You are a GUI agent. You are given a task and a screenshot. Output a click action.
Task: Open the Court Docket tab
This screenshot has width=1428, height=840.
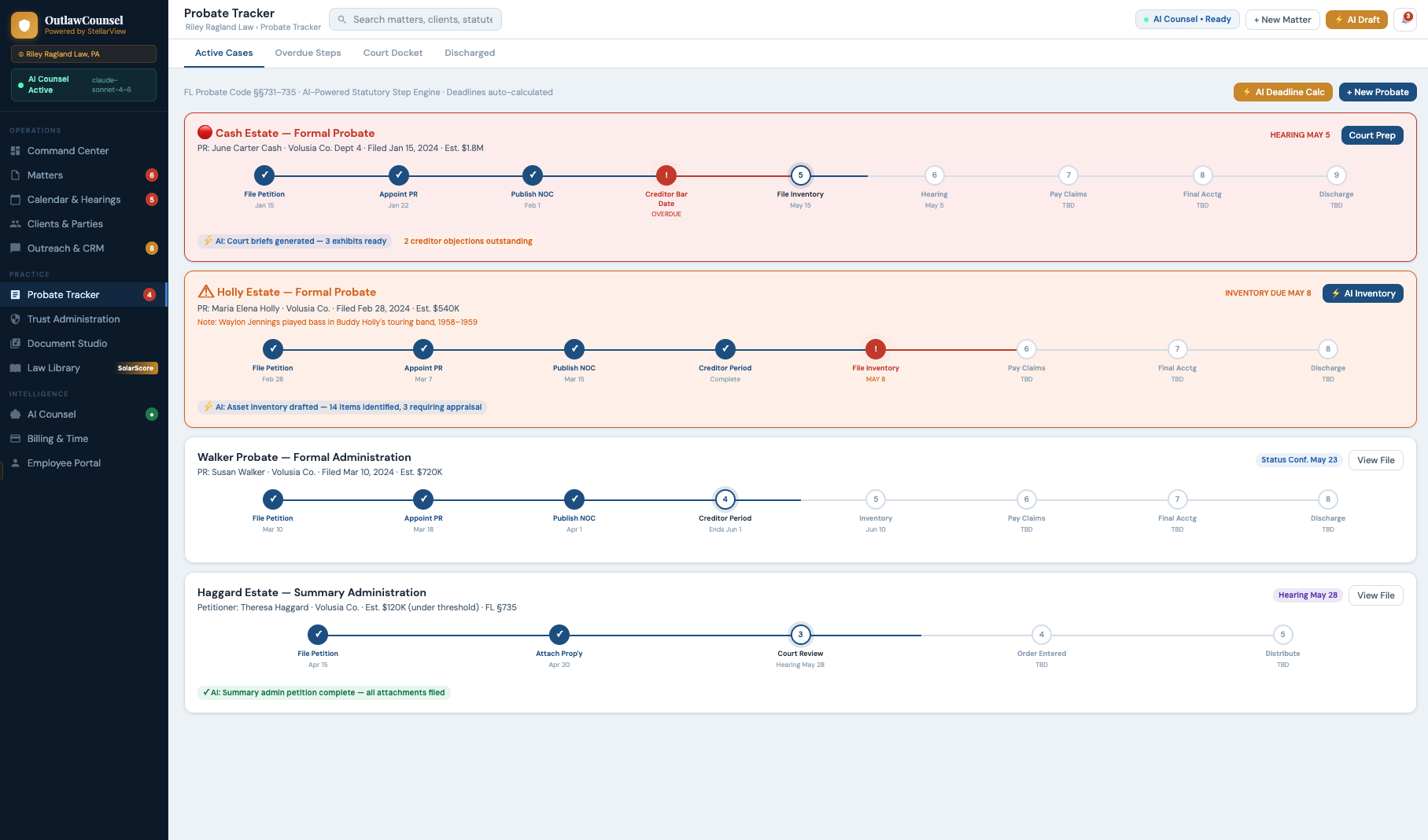[x=393, y=53]
